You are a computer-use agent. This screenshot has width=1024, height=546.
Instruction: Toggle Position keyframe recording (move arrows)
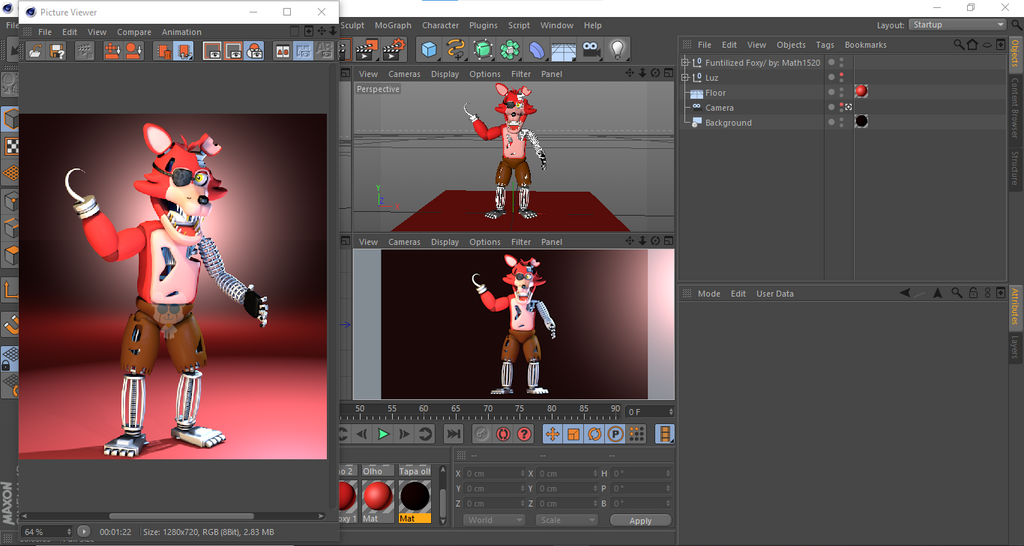click(552, 434)
